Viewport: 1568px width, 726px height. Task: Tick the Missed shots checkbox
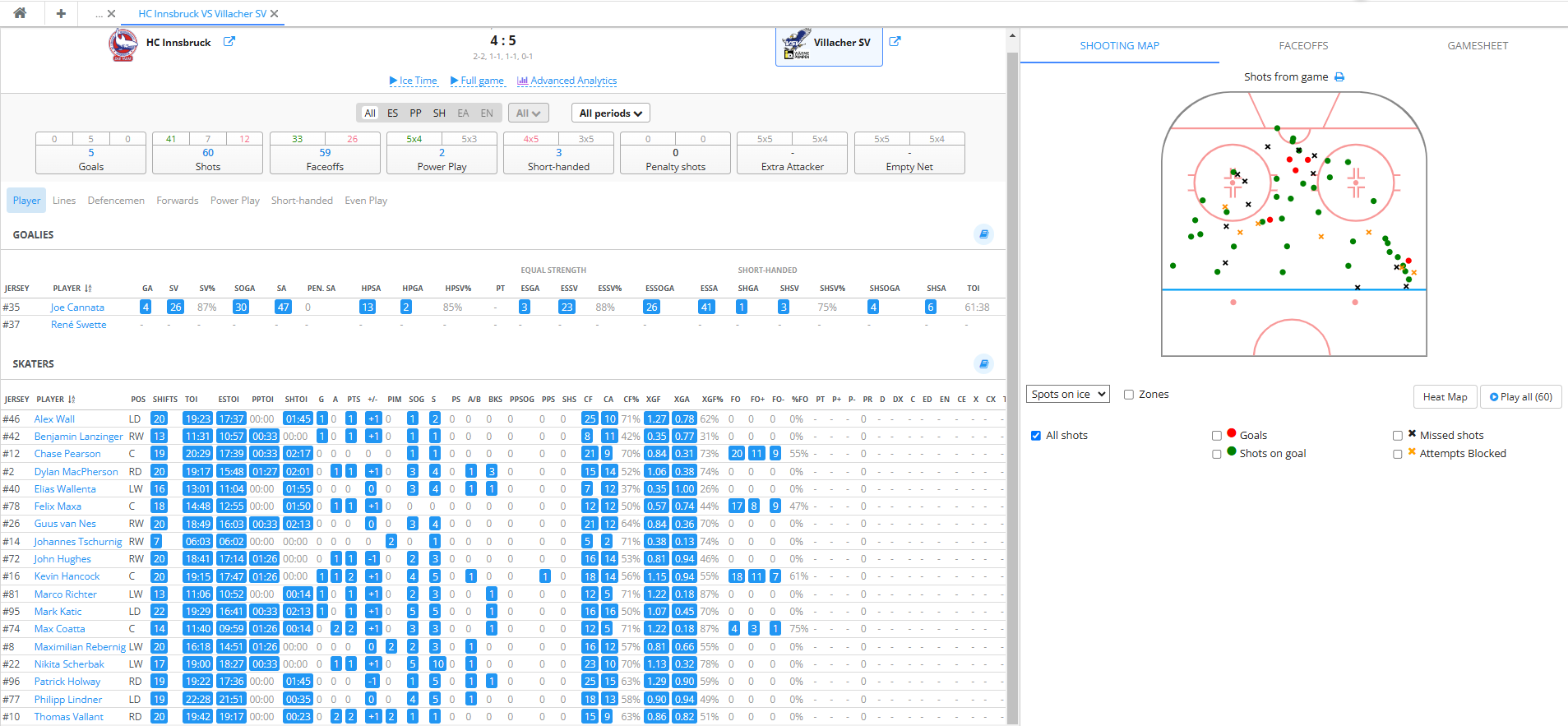(x=1398, y=436)
